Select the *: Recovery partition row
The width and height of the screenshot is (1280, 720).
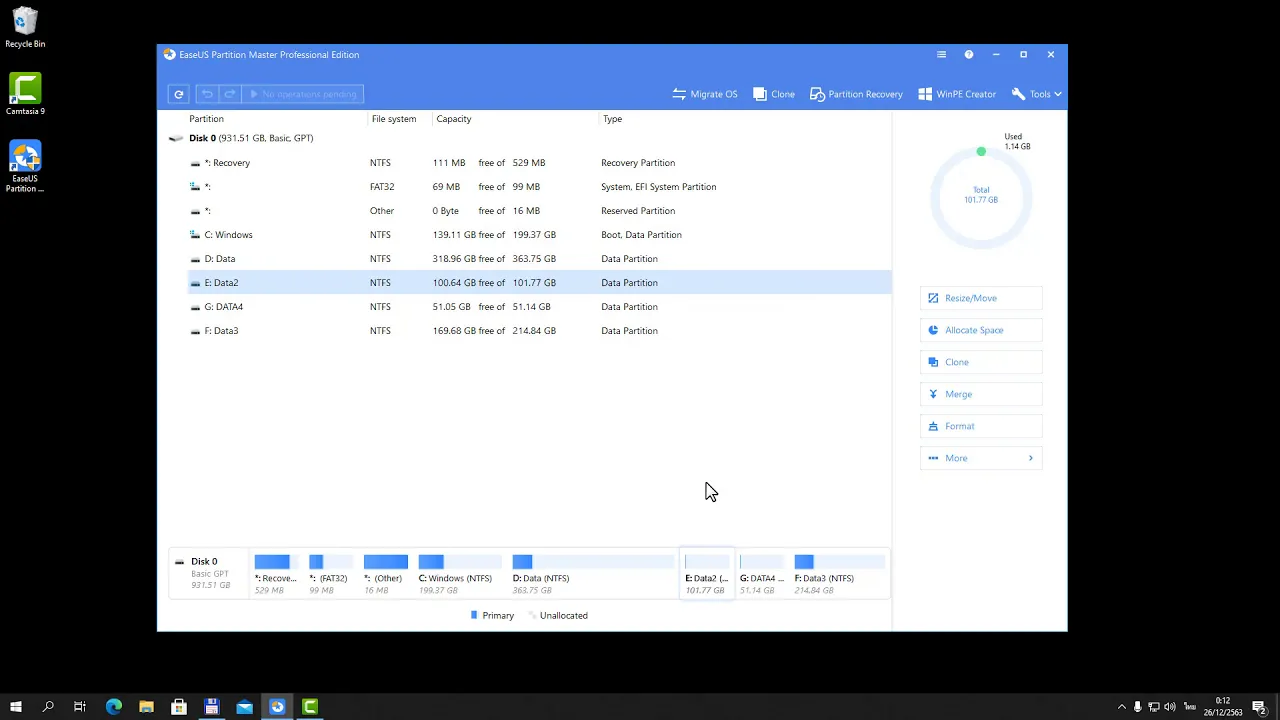pos(539,163)
